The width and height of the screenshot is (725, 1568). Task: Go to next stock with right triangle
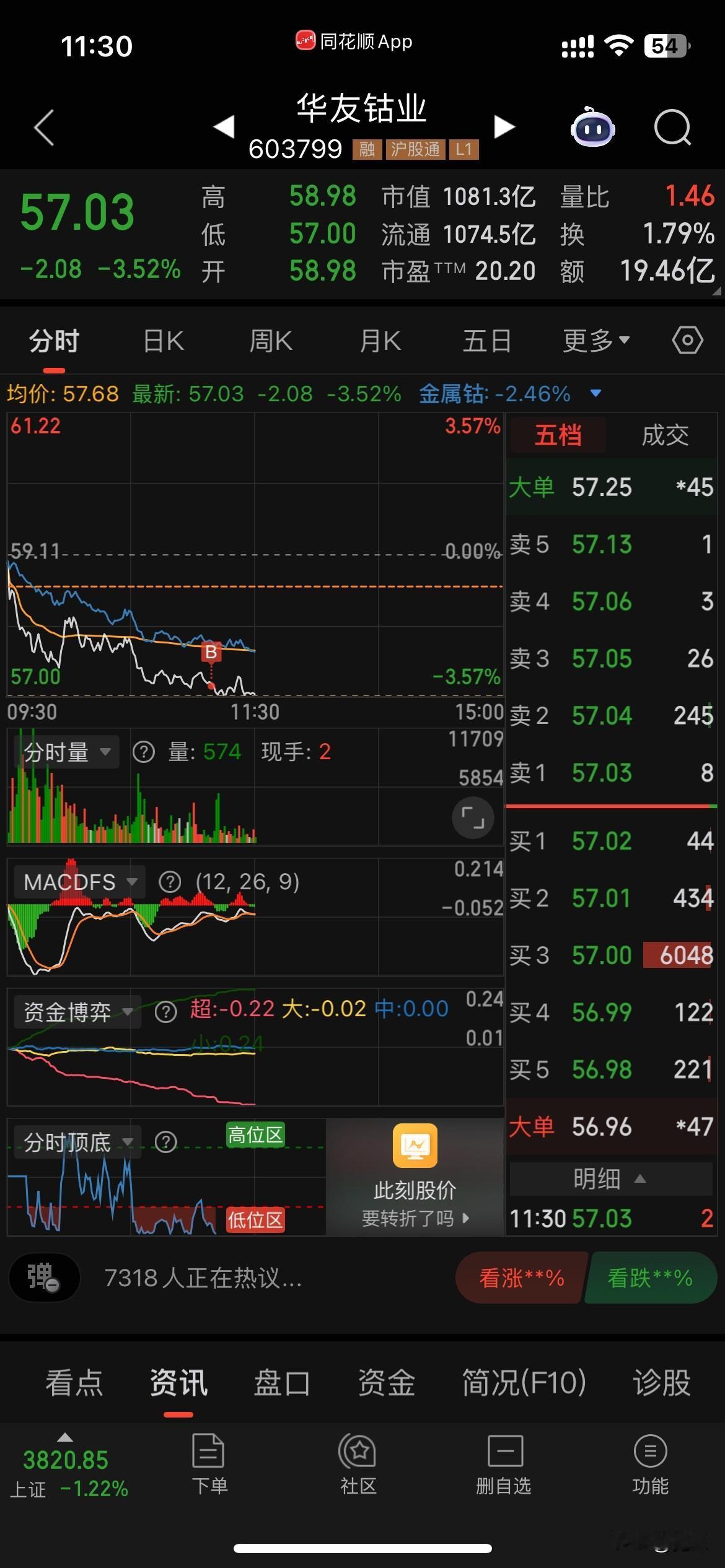click(x=504, y=126)
